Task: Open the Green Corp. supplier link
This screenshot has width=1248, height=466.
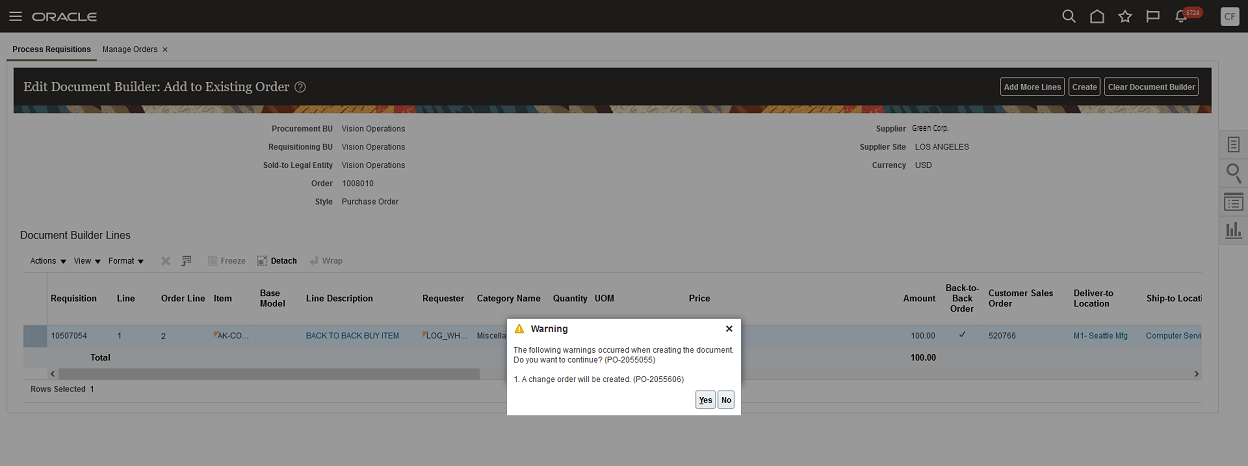Action: pos(932,129)
